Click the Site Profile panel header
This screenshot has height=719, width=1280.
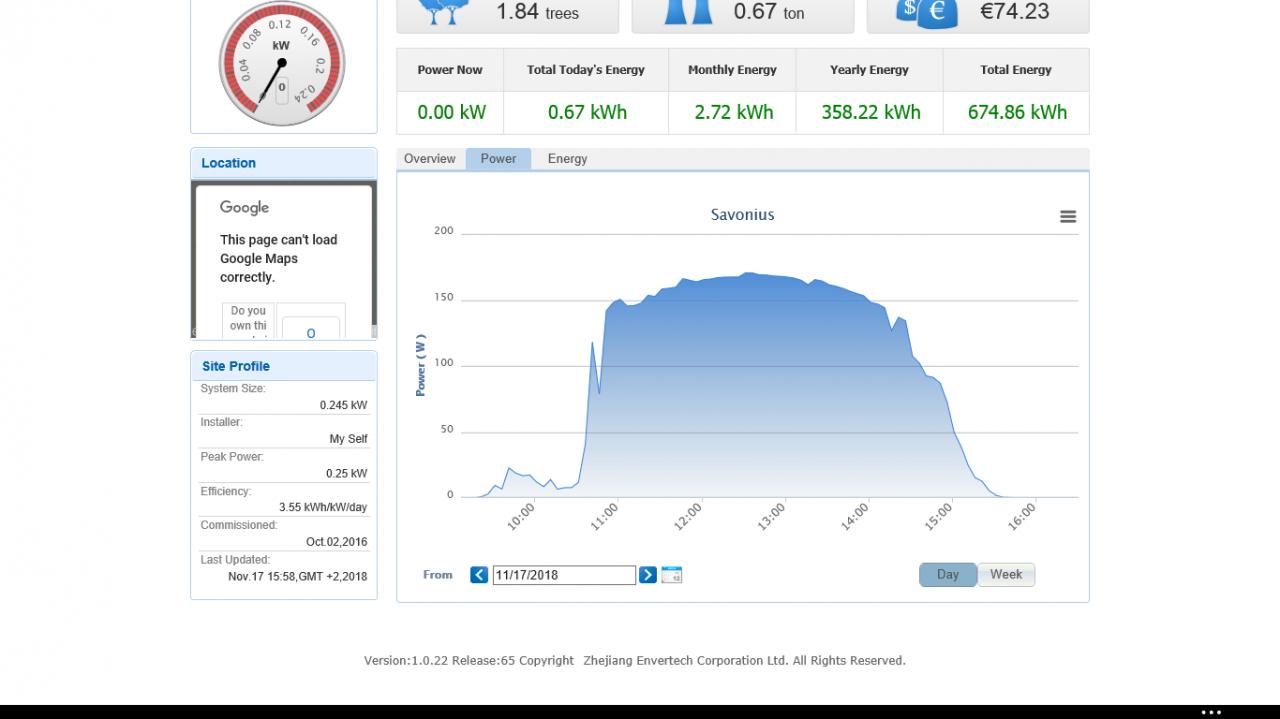[x=284, y=366]
